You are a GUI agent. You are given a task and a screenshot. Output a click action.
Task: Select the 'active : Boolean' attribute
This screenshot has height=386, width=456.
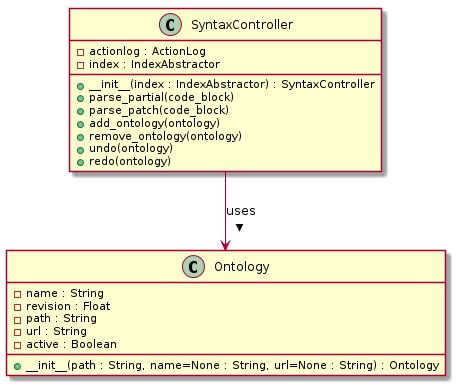click(71, 344)
